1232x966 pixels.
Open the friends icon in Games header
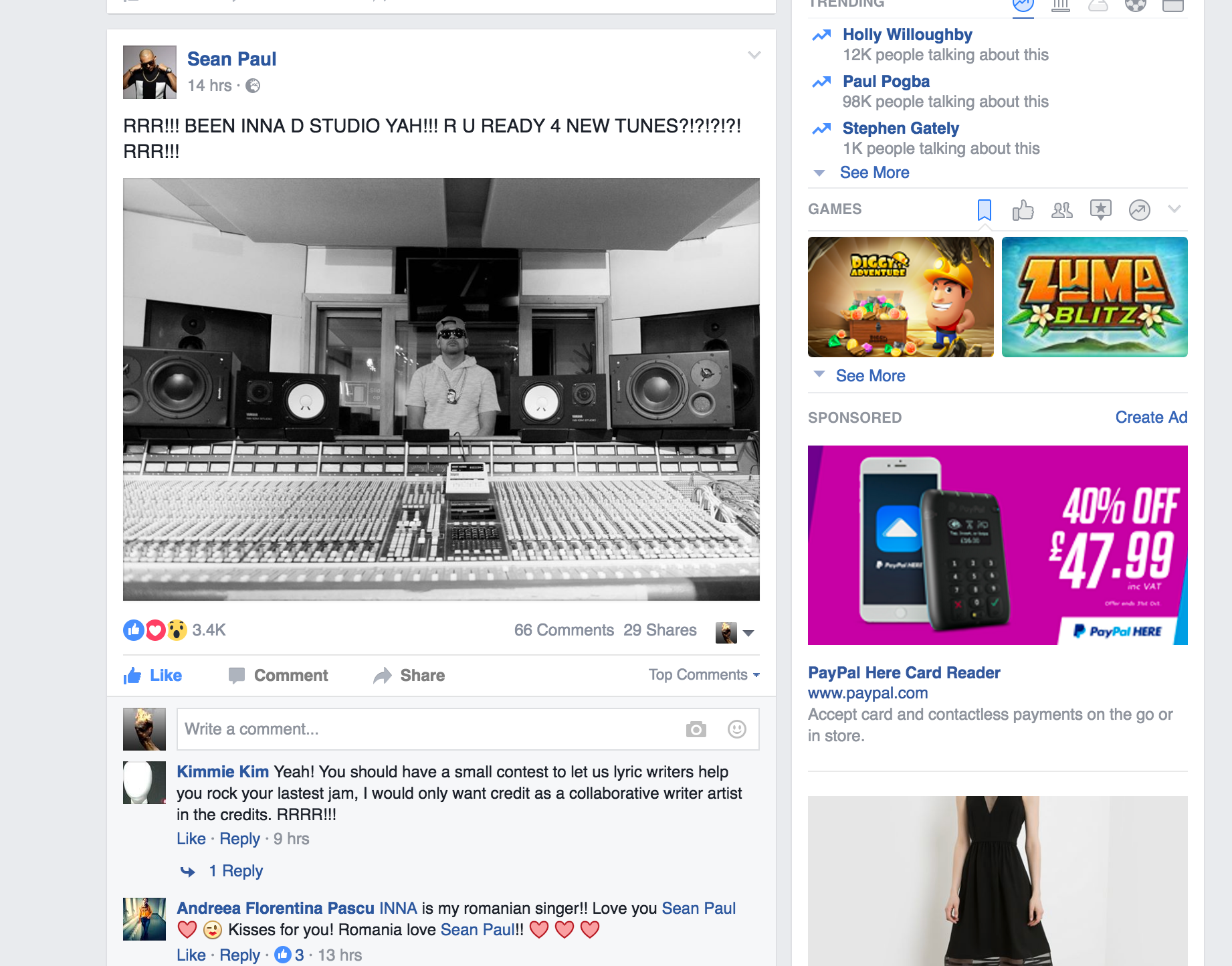[1061, 210]
